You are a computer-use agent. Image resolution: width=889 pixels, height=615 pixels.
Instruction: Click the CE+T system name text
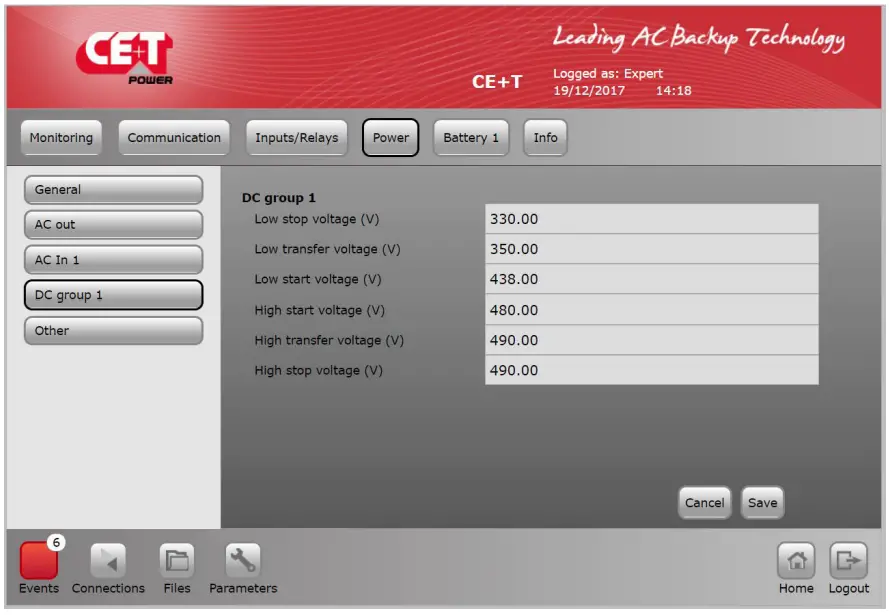tap(497, 82)
